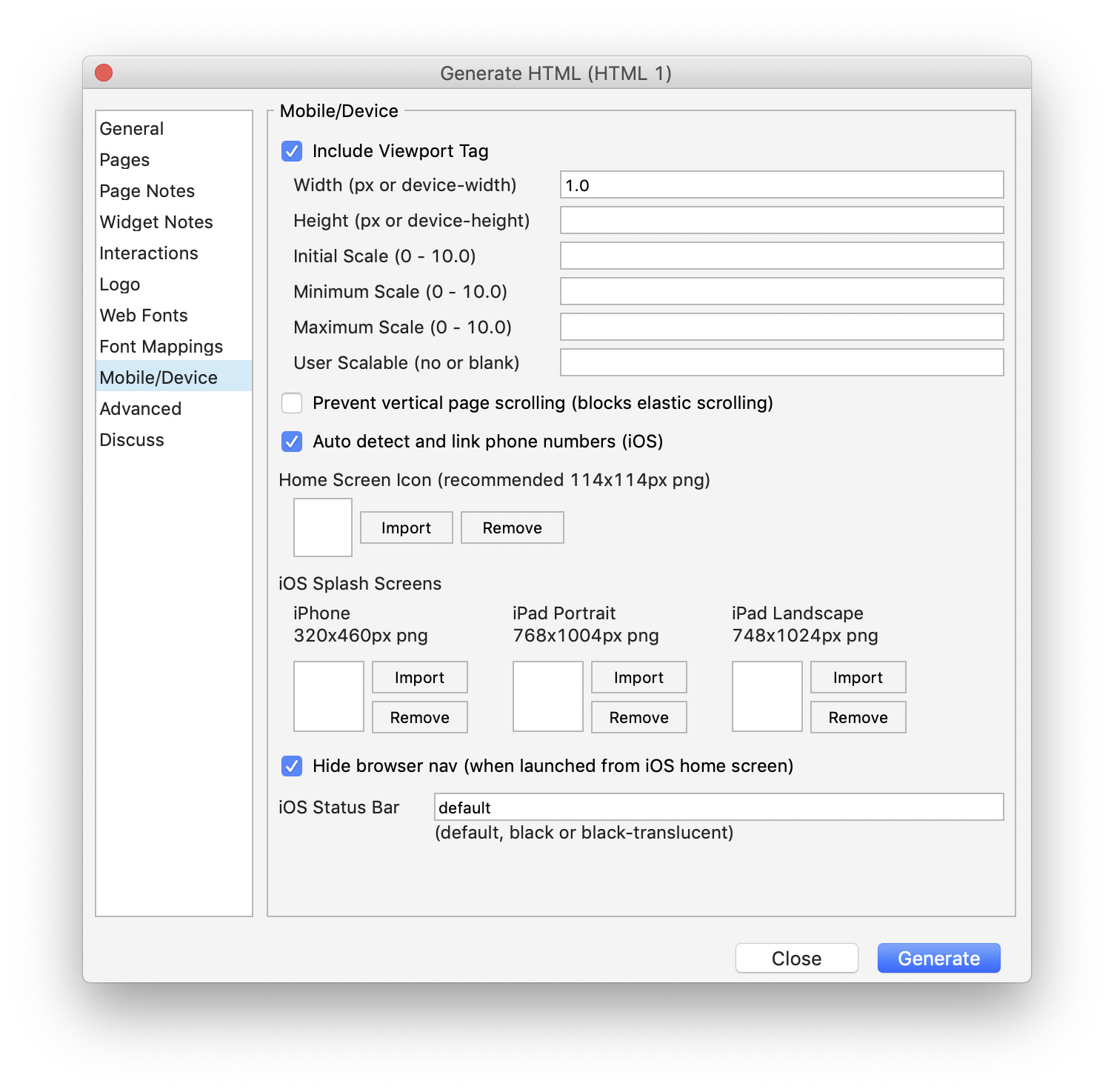Go to the Advanced section
This screenshot has width=1114, height=1092.
[x=141, y=409]
